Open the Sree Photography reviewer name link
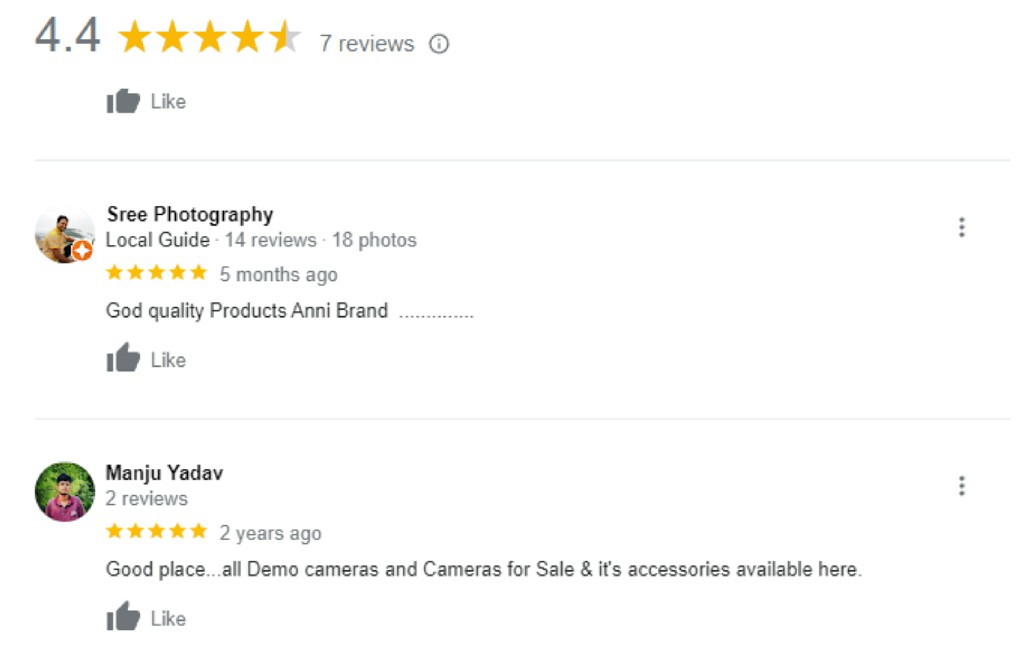1024x648 pixels. [189, 214]
